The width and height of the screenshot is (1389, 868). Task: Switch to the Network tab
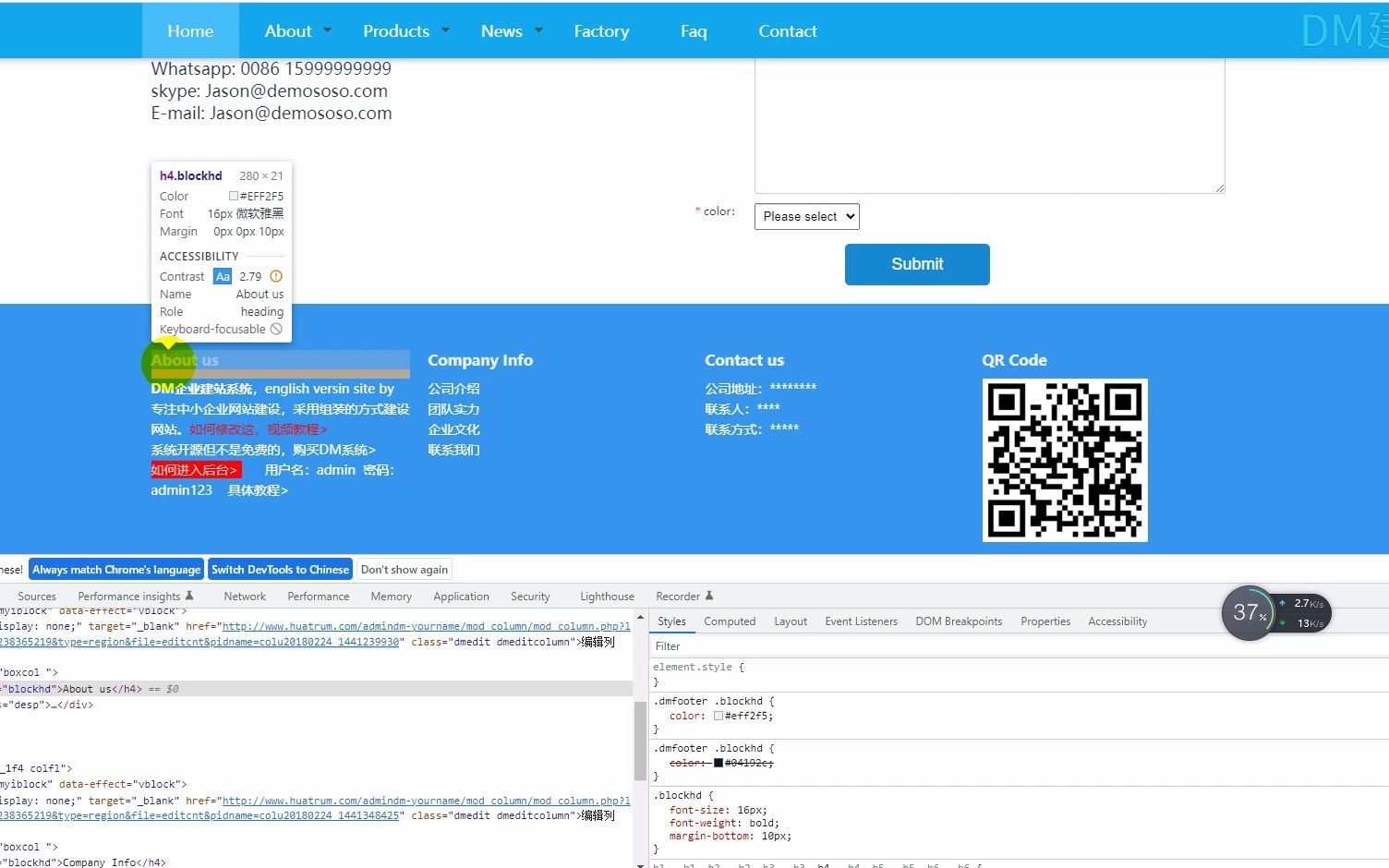pyautogui.click(x=245, y=597)
